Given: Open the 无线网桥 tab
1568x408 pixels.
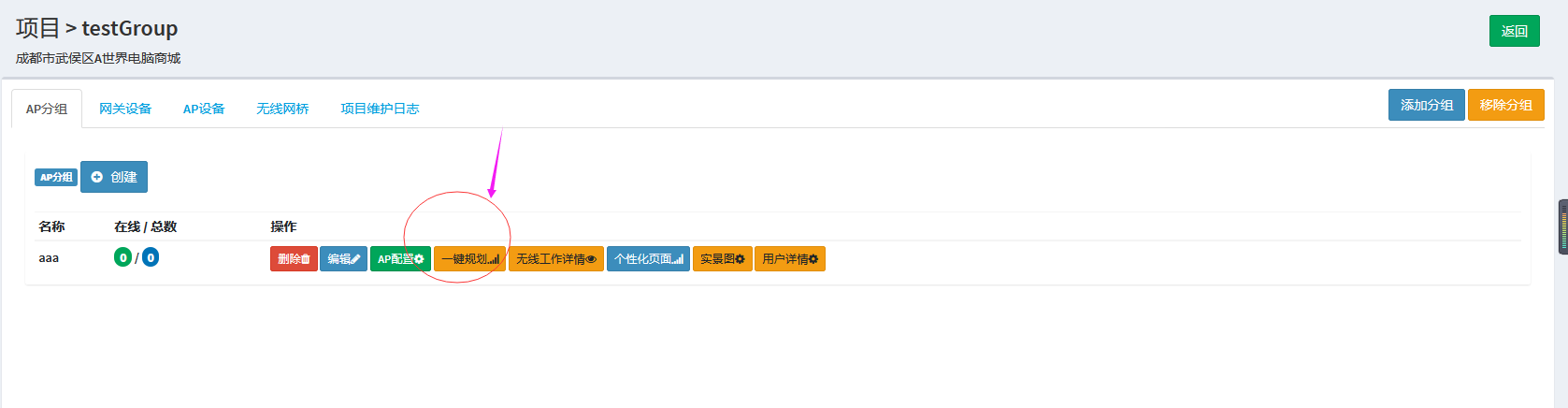Looking at the screenshot, I should click(282, 109).
